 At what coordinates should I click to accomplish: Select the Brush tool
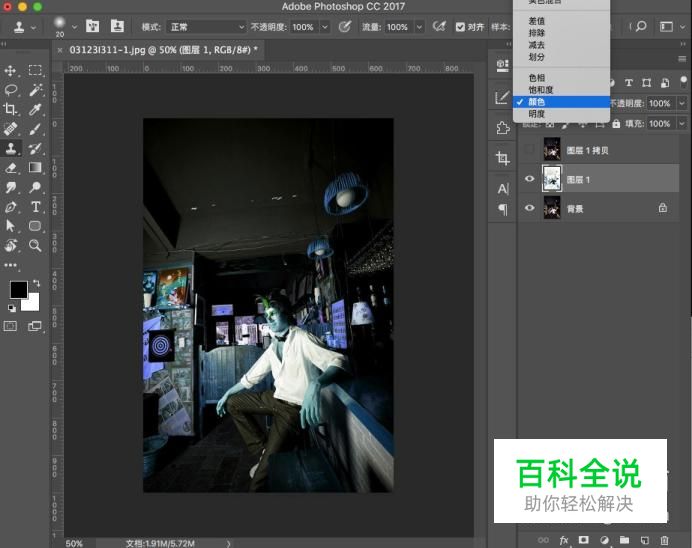pos(35,129)
